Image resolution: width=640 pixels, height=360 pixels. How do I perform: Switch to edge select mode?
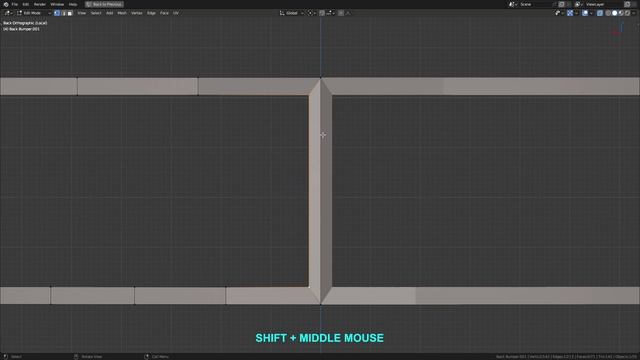[x=64, y=13]
